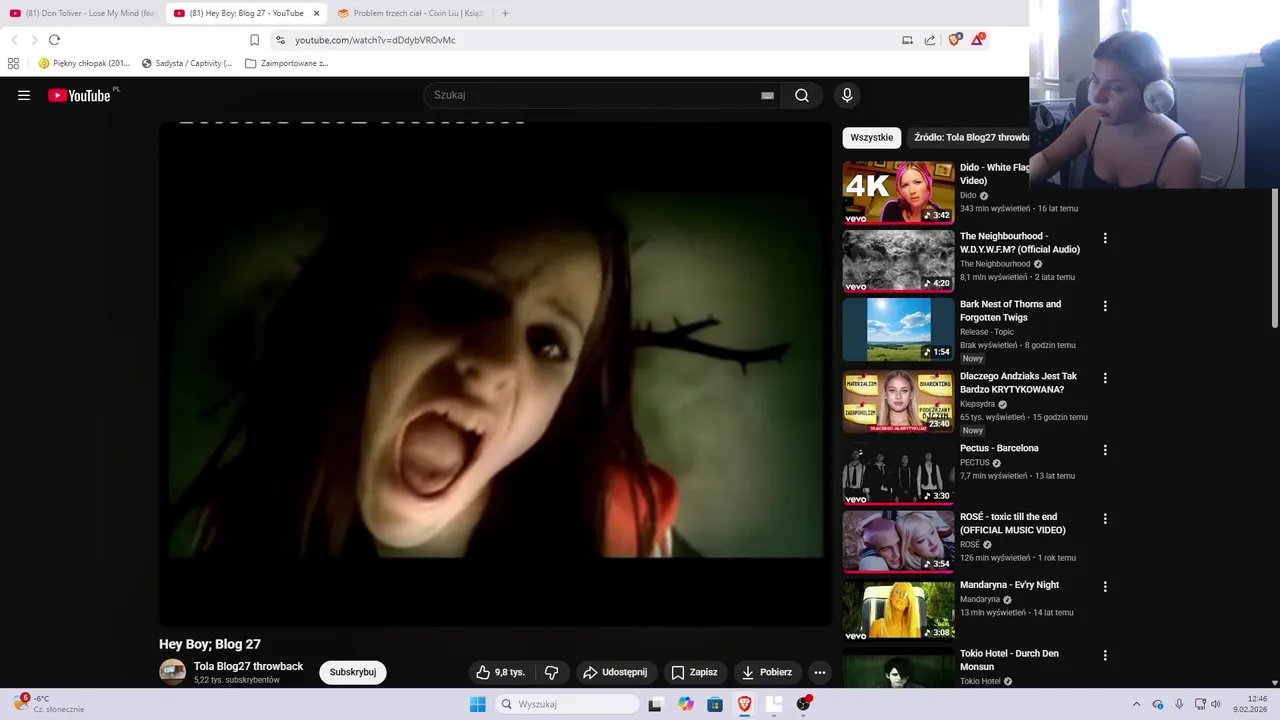
Task: Download the video via Pobierz
Action: point(766,672)
